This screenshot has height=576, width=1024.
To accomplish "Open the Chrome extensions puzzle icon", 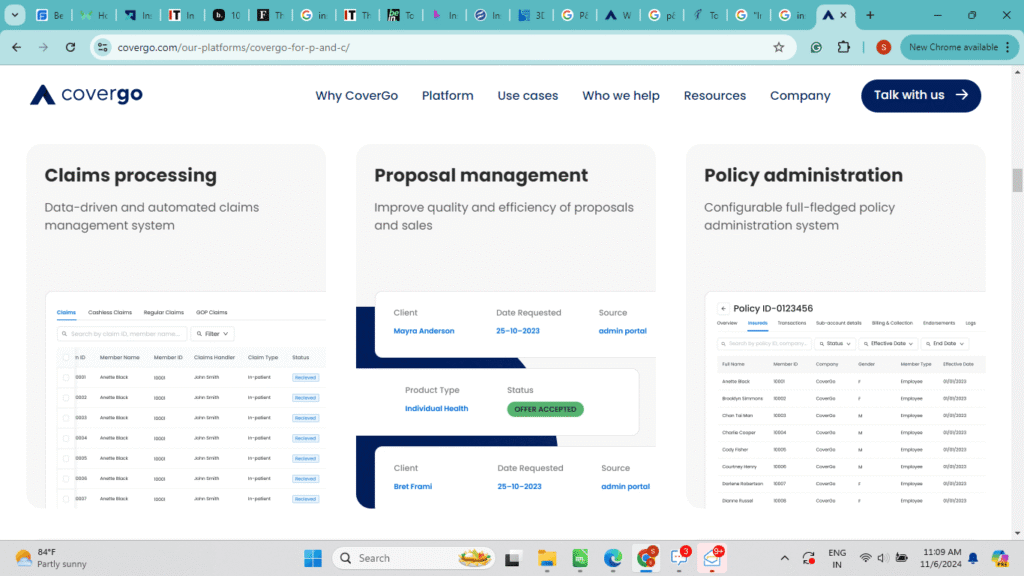I will (843, 47).
